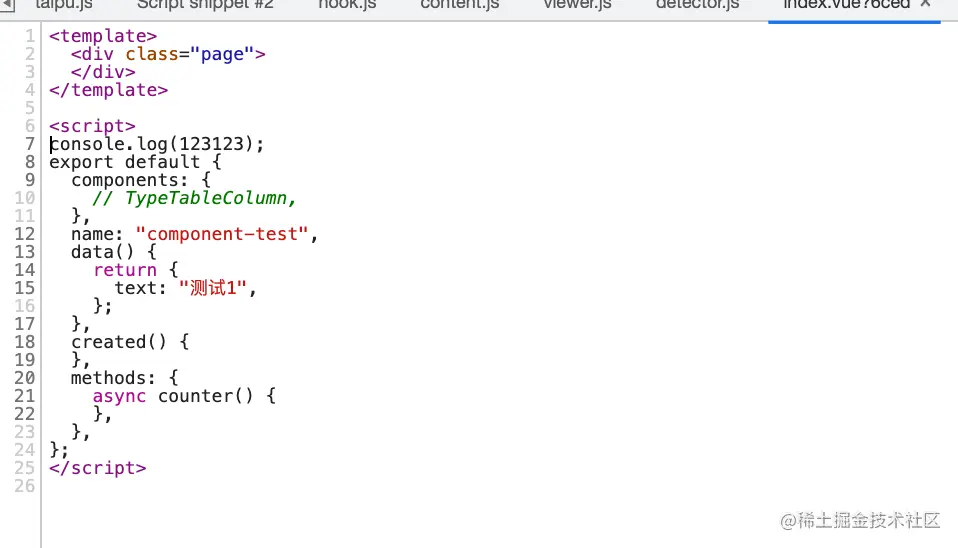Click line number 15 in the gutter
Image resolution: width=958 pixels, height=548 pixels.
point(24,288)
